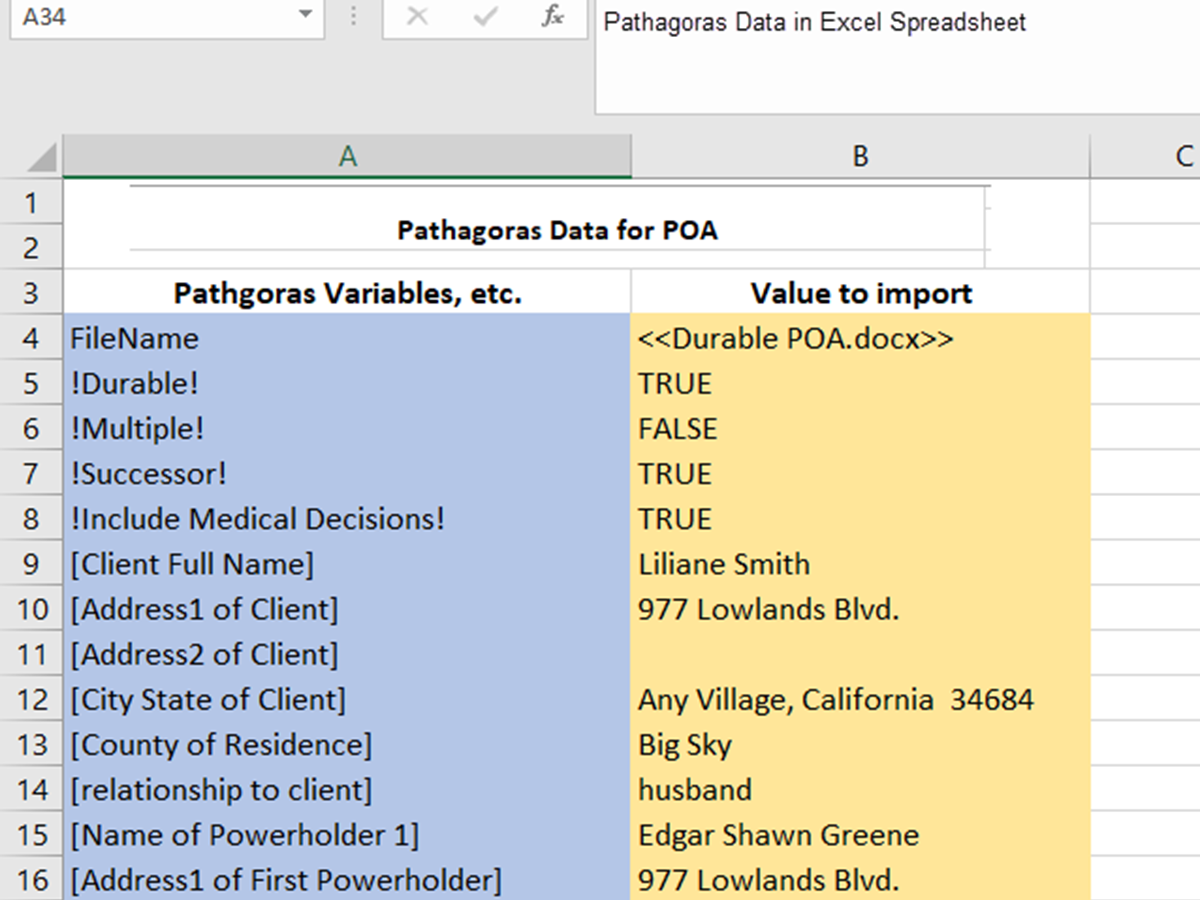Select row 6 header

coord(31,428)
